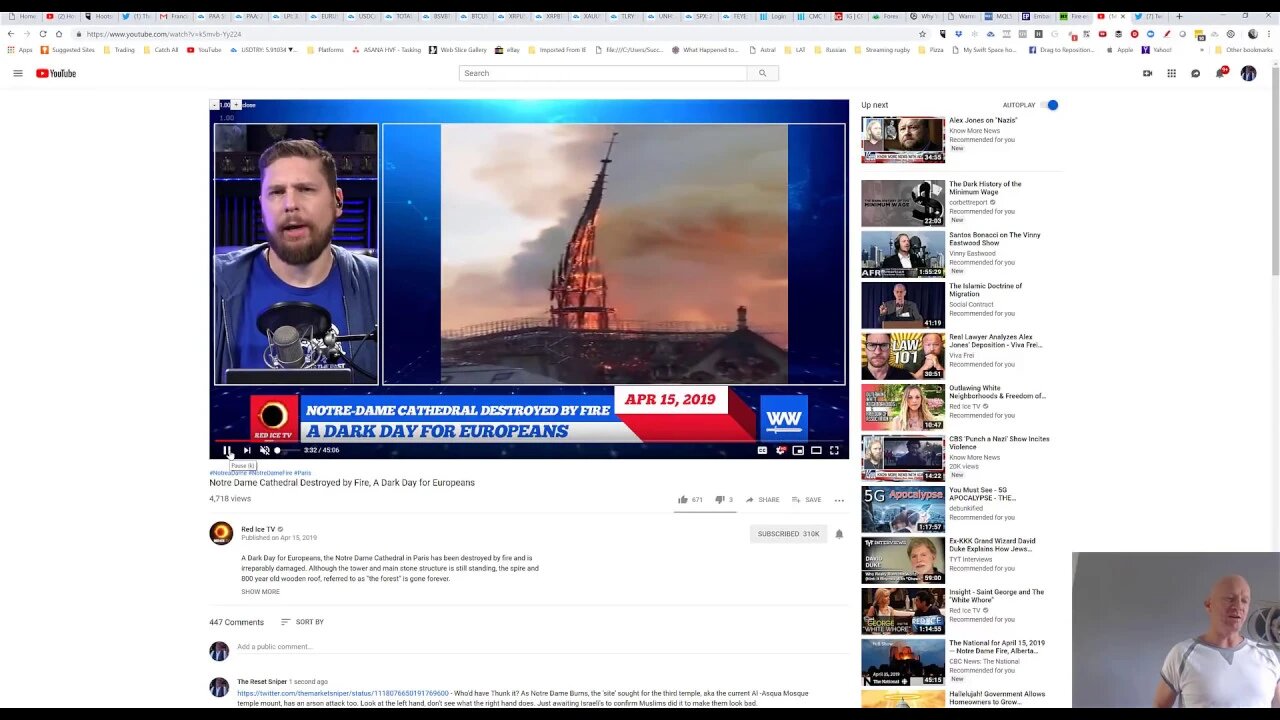The image size is (1280, 720).
Task: Open YouTube messages icon
Action: pyautogui.click(x=1195, y=73)
